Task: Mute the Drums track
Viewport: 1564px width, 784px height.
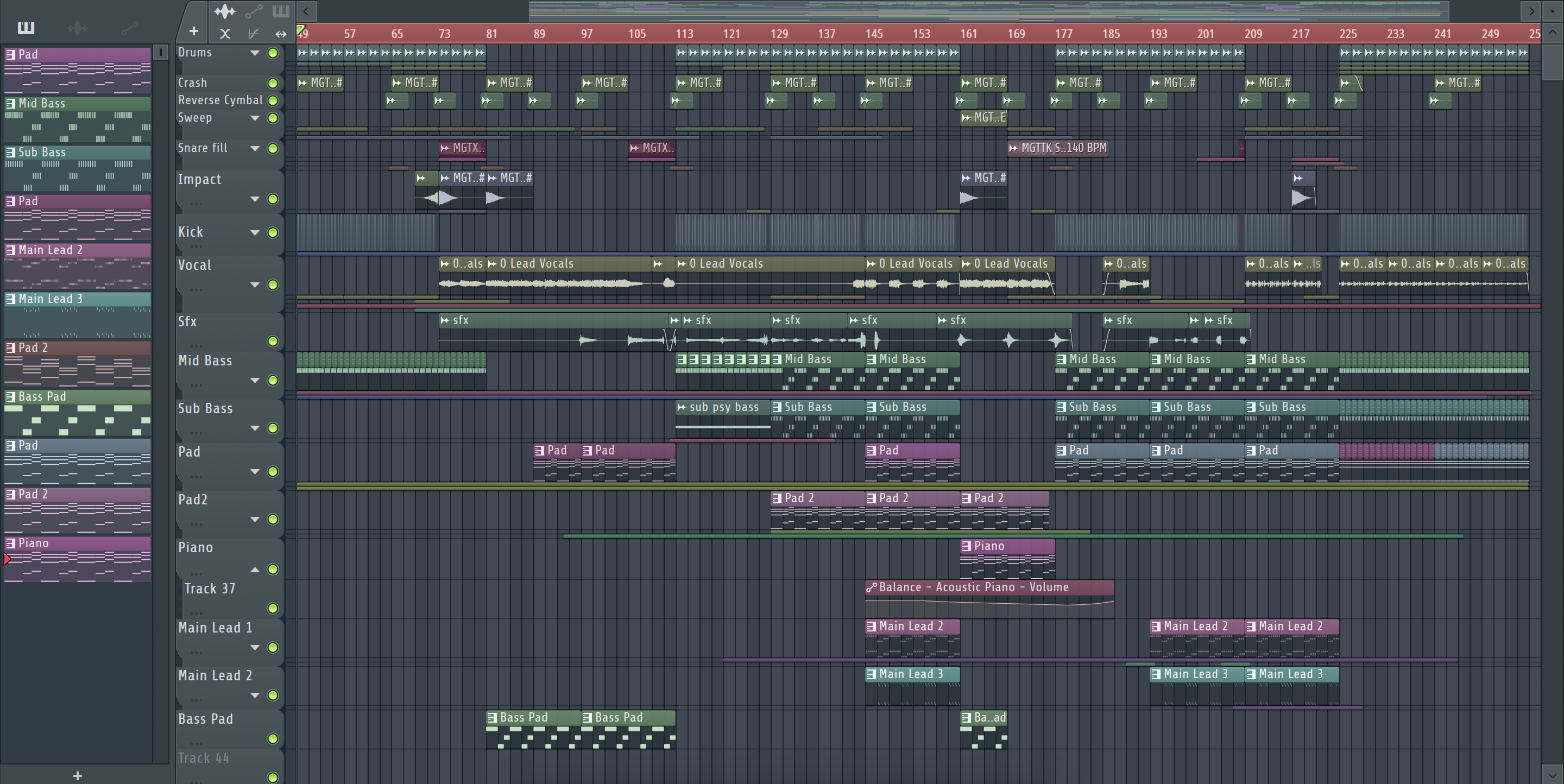Action: coord(273,53)
